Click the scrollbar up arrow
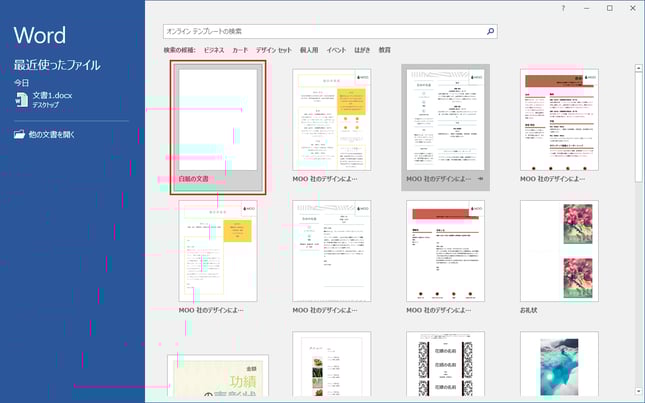645x403 pixels. pyautogui.click(x=638, y=68)
